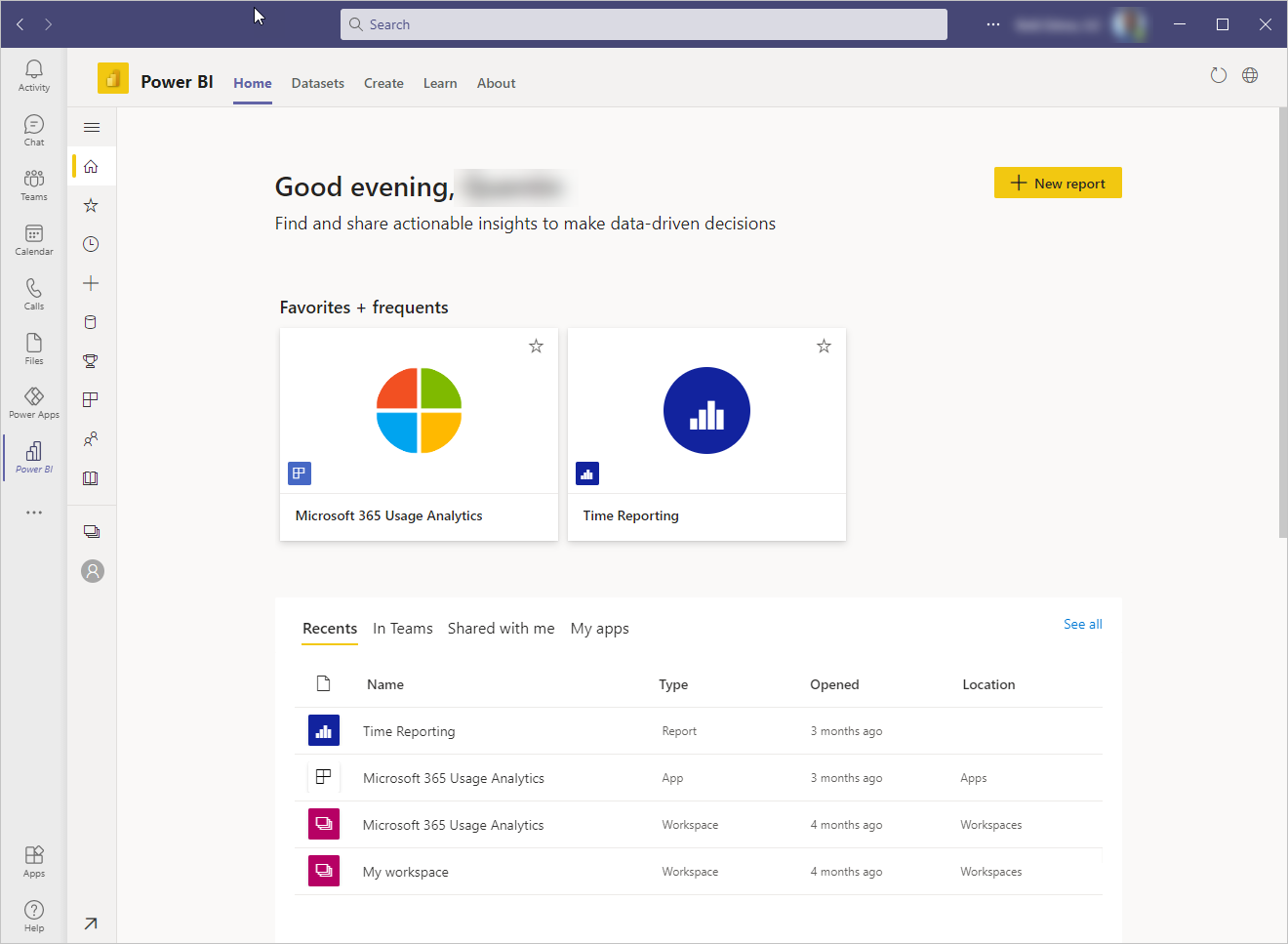
Task: Favorite the Time Reporting card with its star
Action: tap(824, 346)
